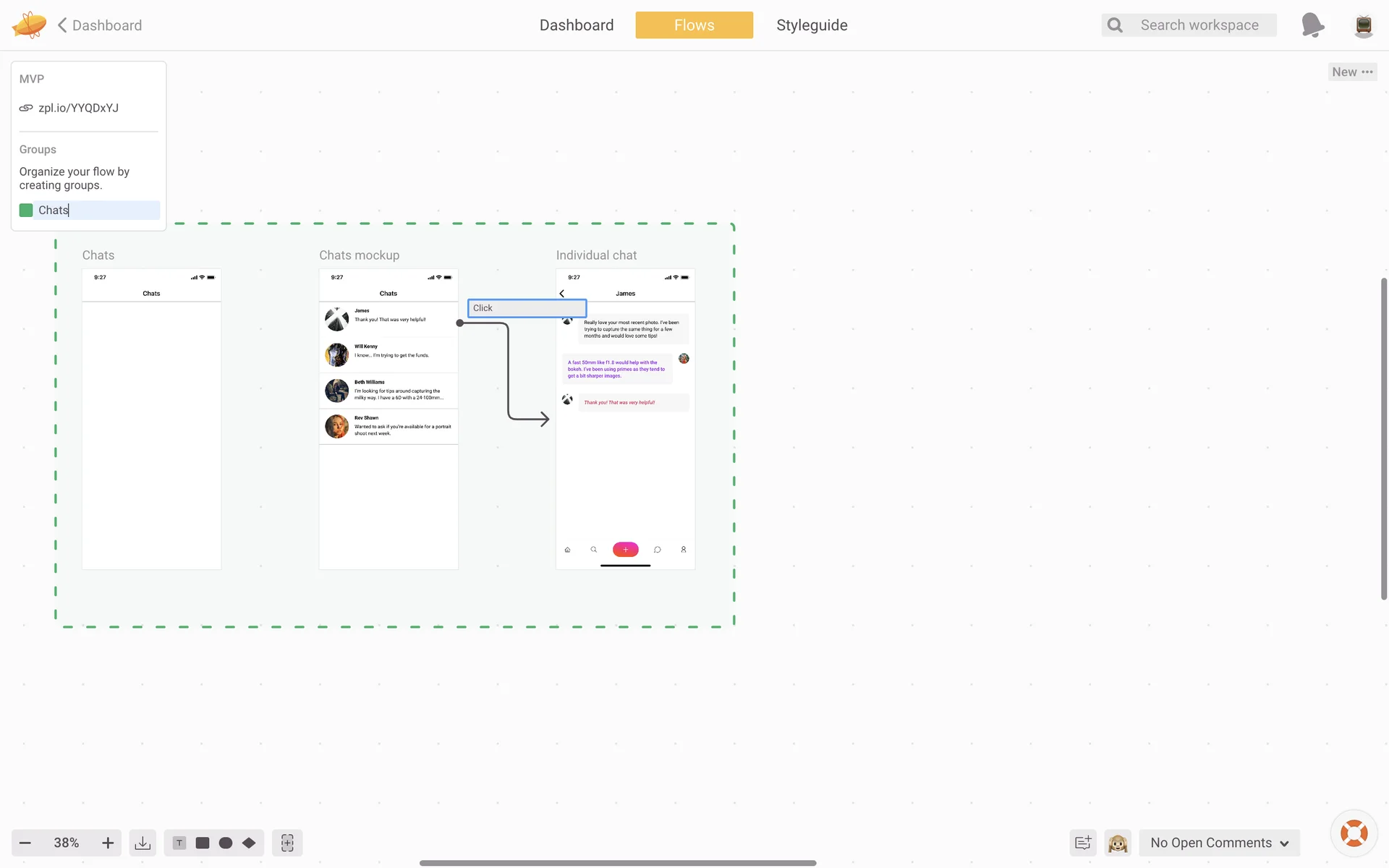The height and width of the screenshot is (868, 1389).
Task: Select the diamond shape tool
Action: point(249,843)
